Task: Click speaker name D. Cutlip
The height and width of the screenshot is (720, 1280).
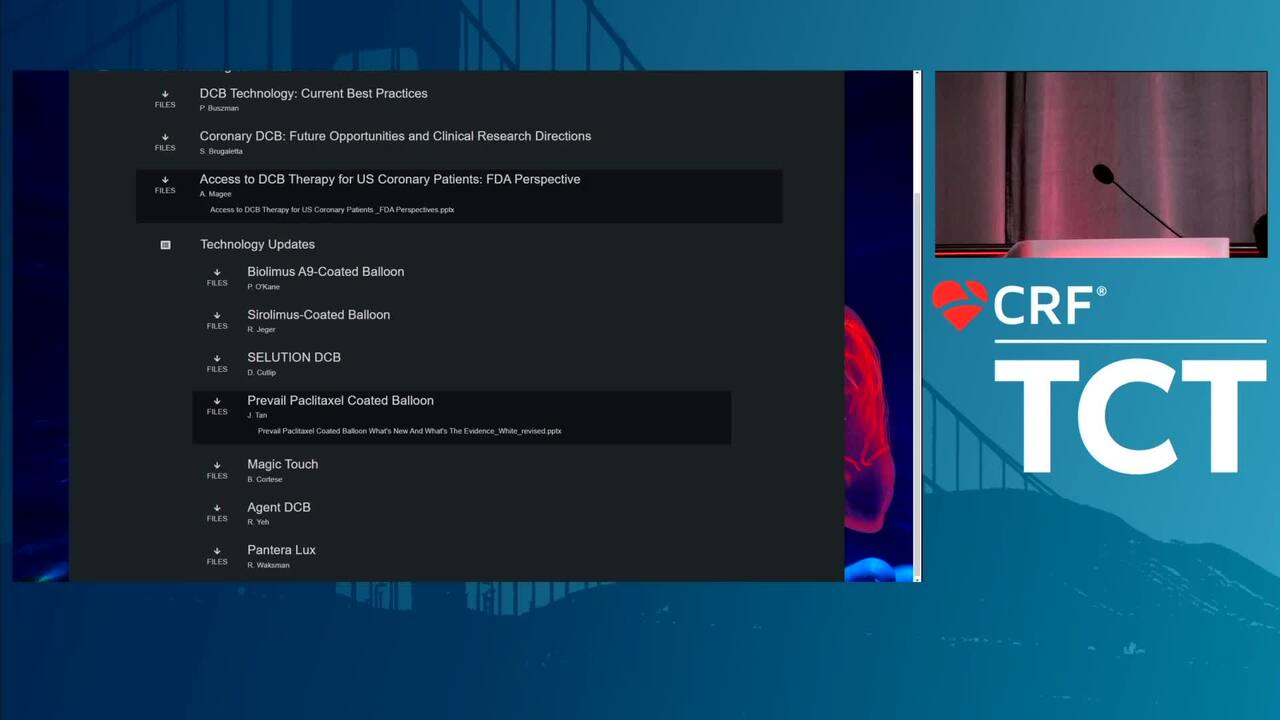Action: tap(261, 372)
